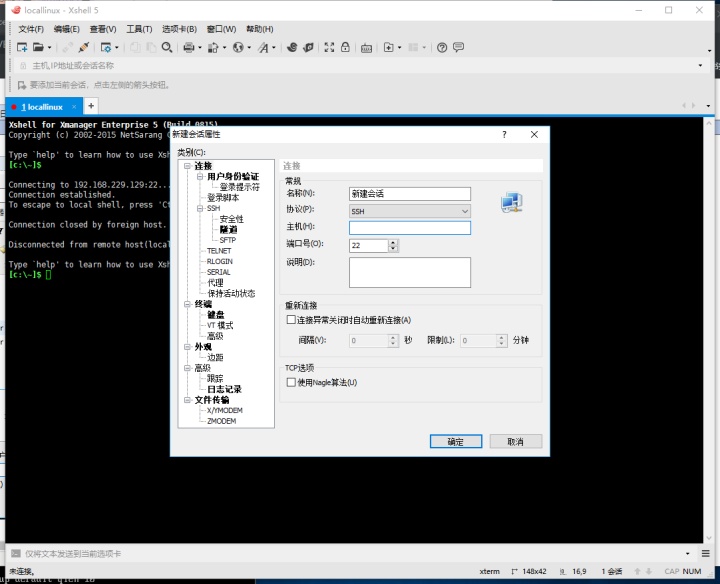This screenshot has height=584, width=720.
Task: Toggle full screen mode icon
Action: click(329, 47)
